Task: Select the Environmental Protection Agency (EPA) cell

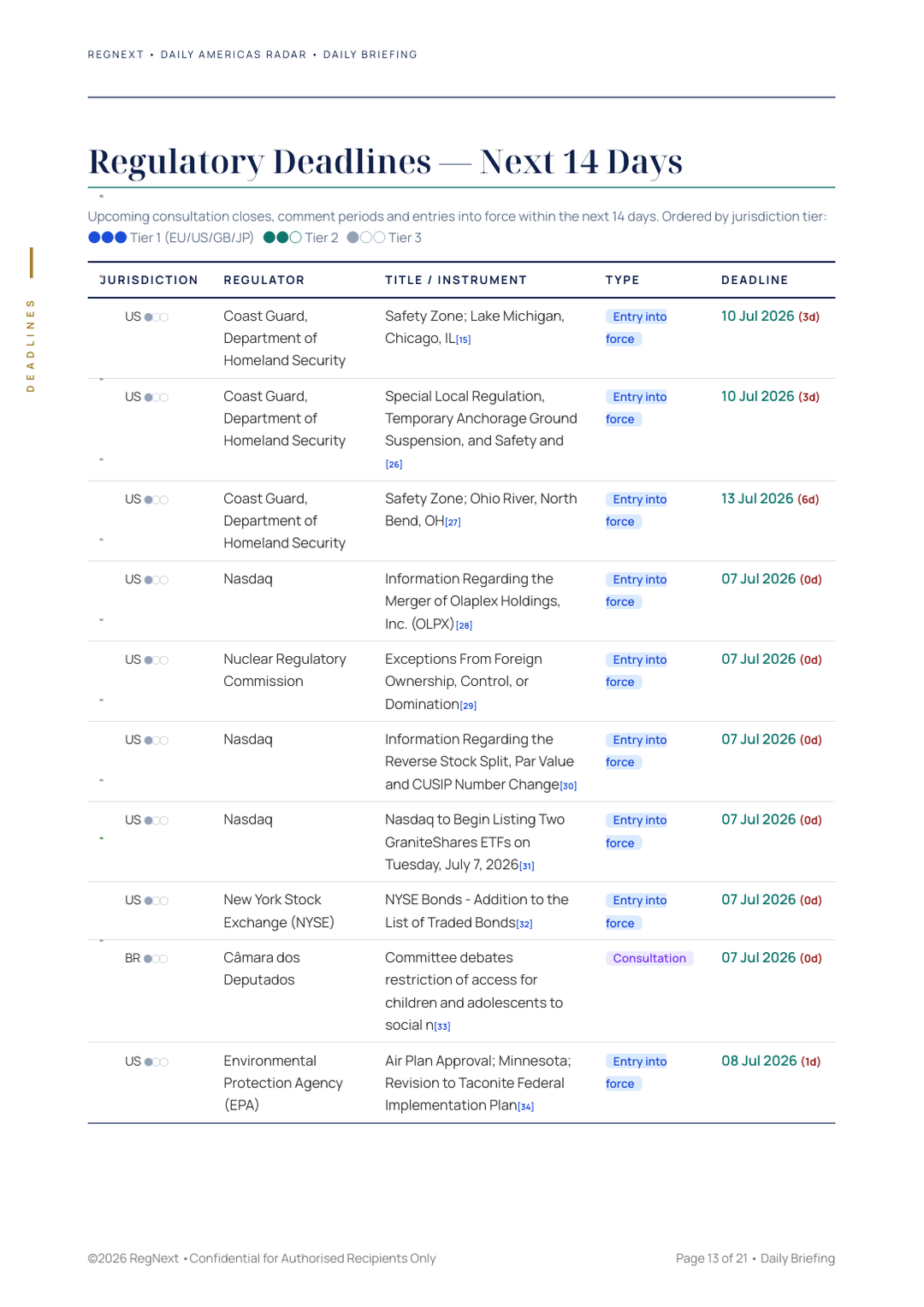Action: pos(283,1083)
